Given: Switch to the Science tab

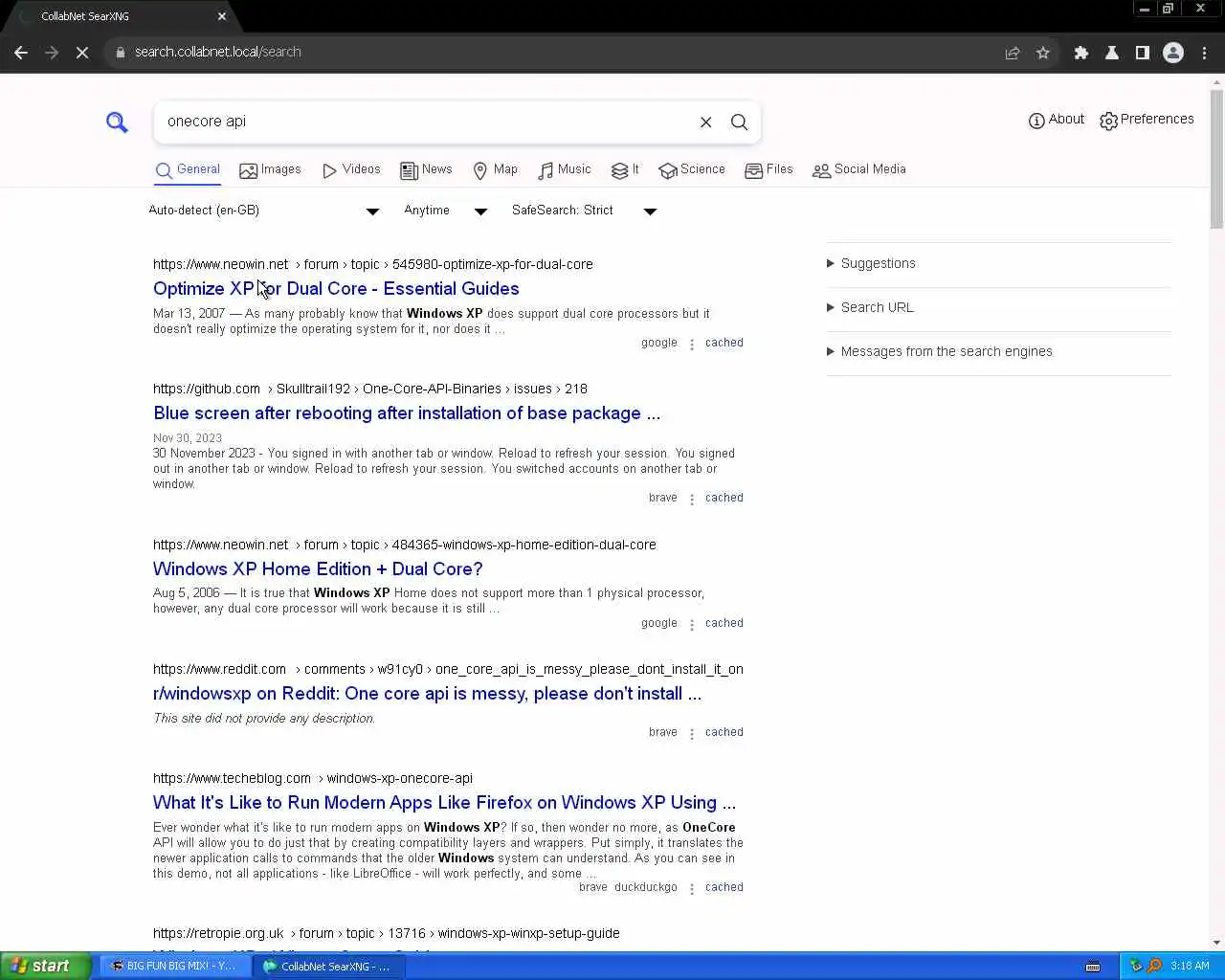Looking at the screenshot, I should pyautogui.click(x=692, y=169).
